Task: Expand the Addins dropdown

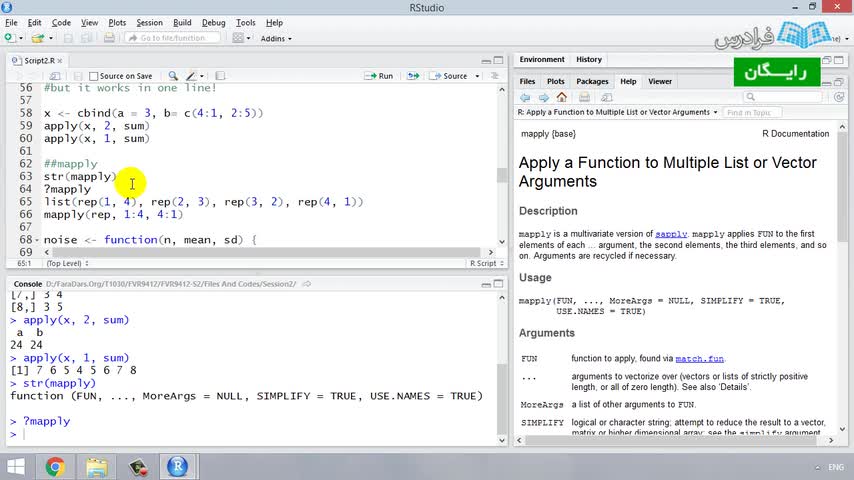Action: pos(276,38)
